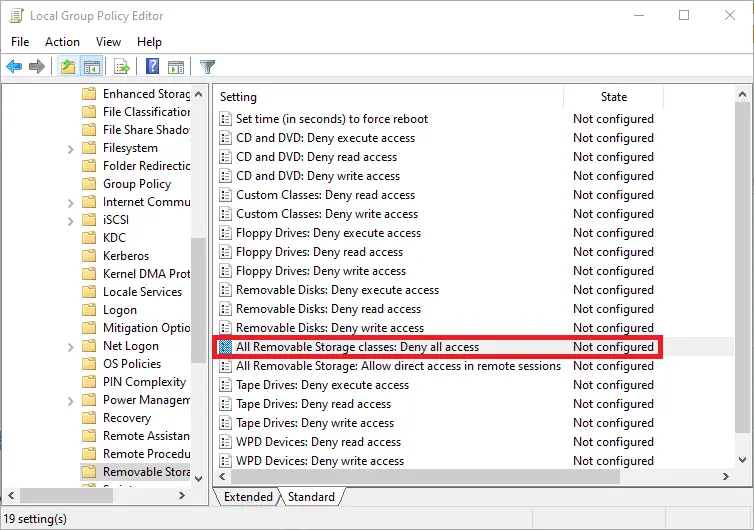
Task: Expand the Filesystem tree node
Action: point(71,149)
